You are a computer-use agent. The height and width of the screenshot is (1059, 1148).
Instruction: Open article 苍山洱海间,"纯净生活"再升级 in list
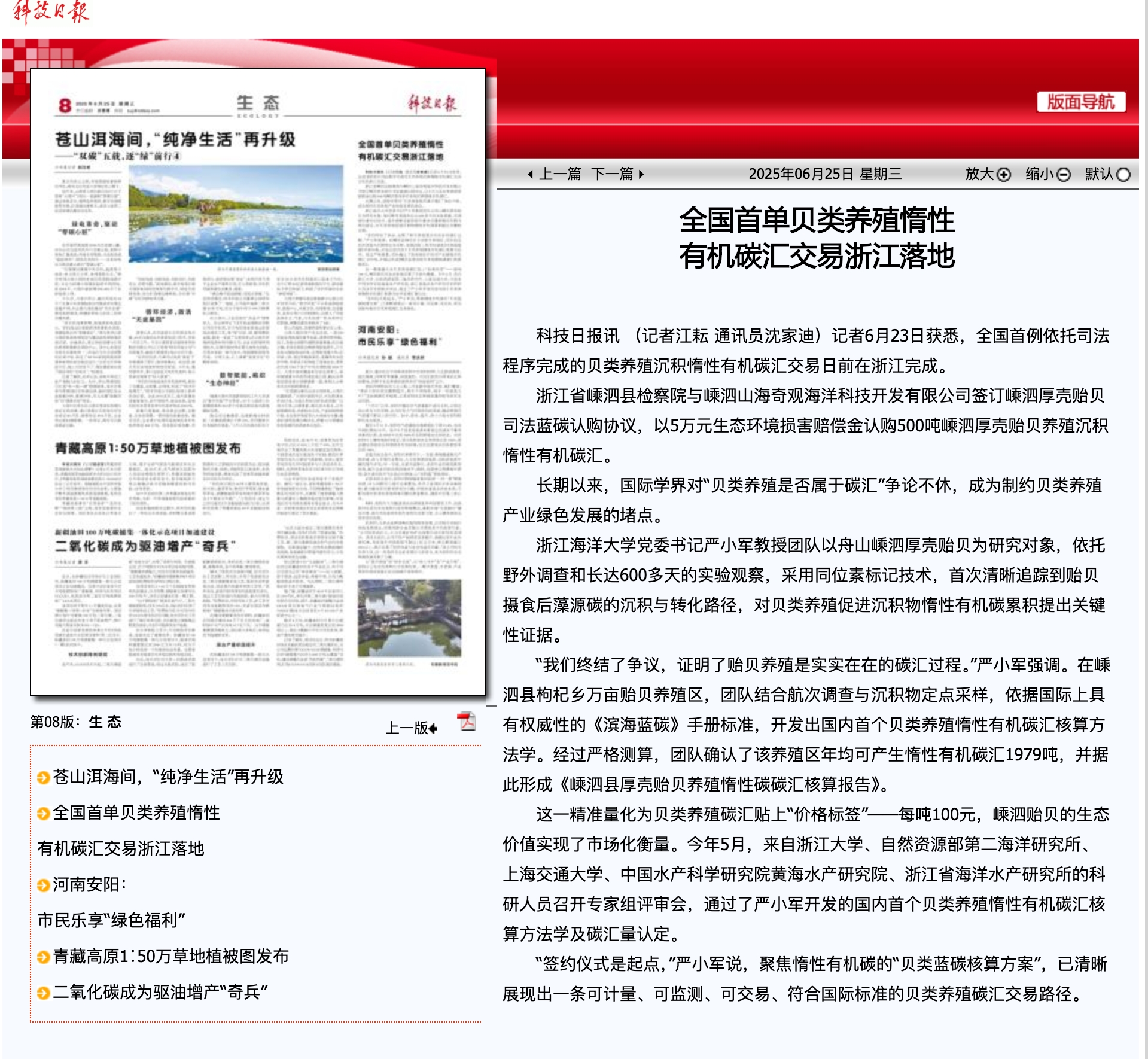pos(168,777)
